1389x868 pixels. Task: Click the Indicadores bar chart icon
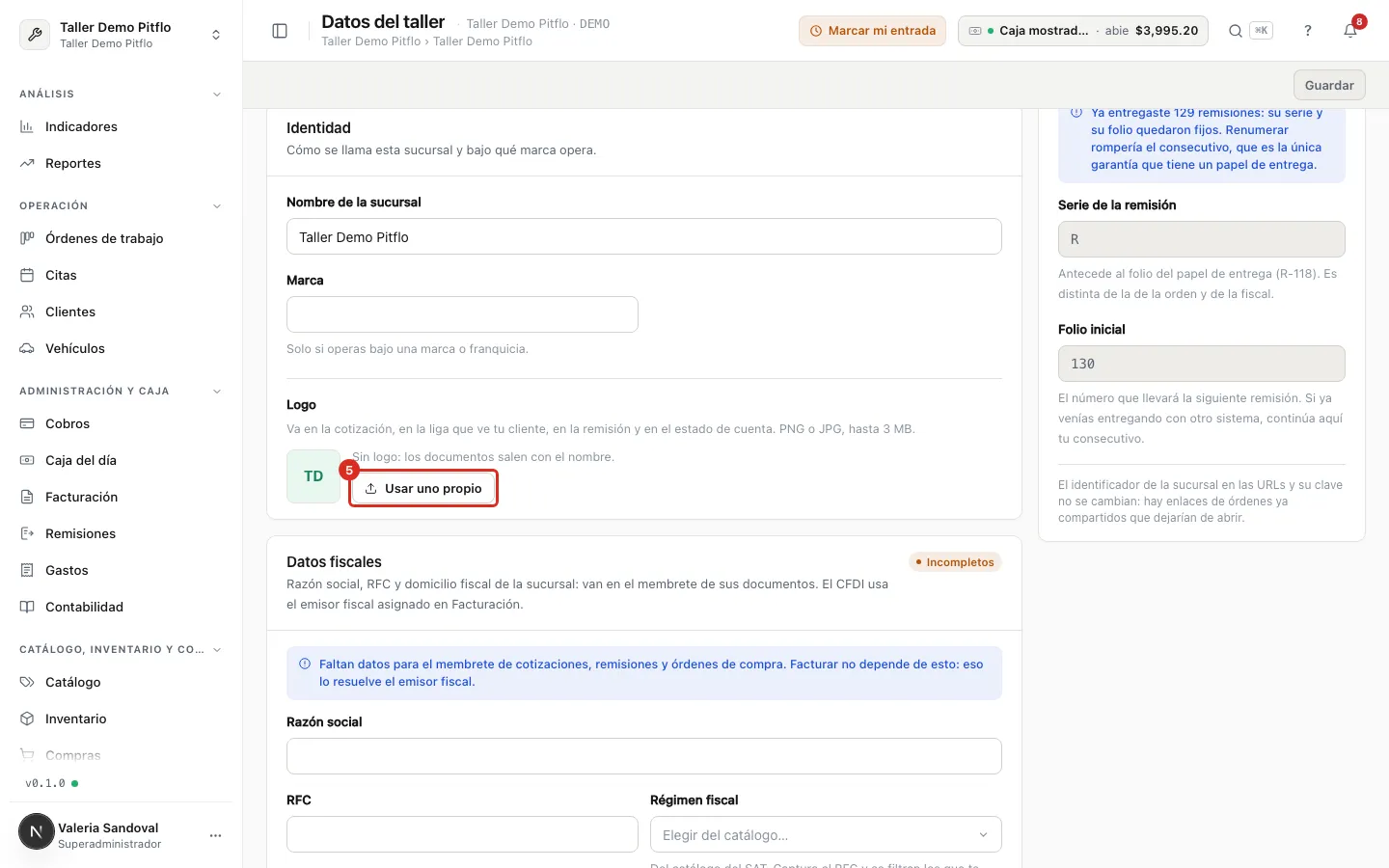tap(27, 126)
